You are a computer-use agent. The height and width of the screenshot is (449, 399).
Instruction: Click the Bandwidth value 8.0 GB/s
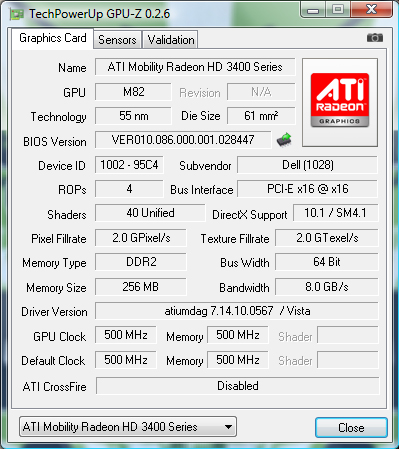pyautogui.click(x=327, y=287)
